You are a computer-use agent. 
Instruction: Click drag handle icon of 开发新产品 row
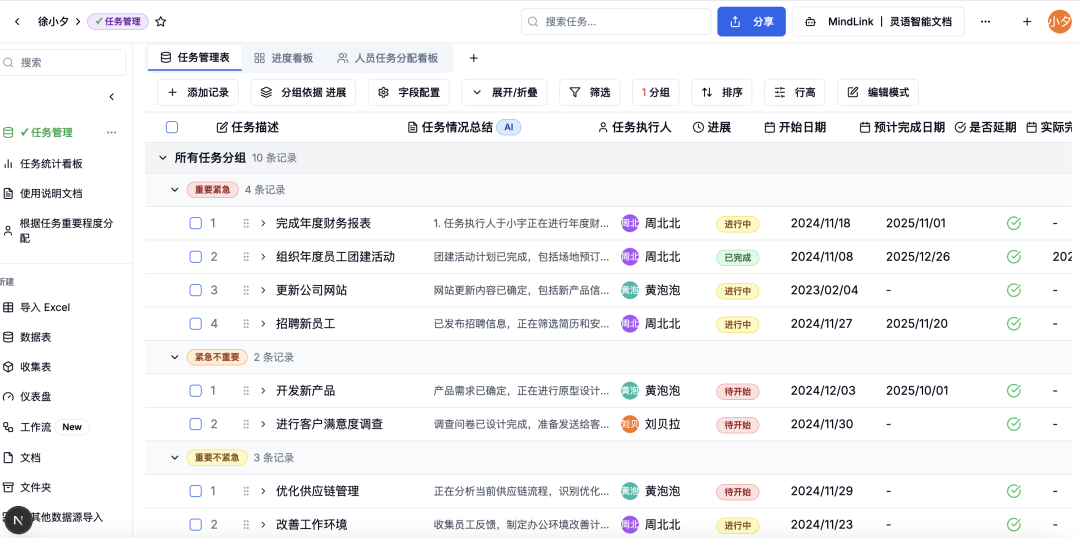[x=246, y=391]
